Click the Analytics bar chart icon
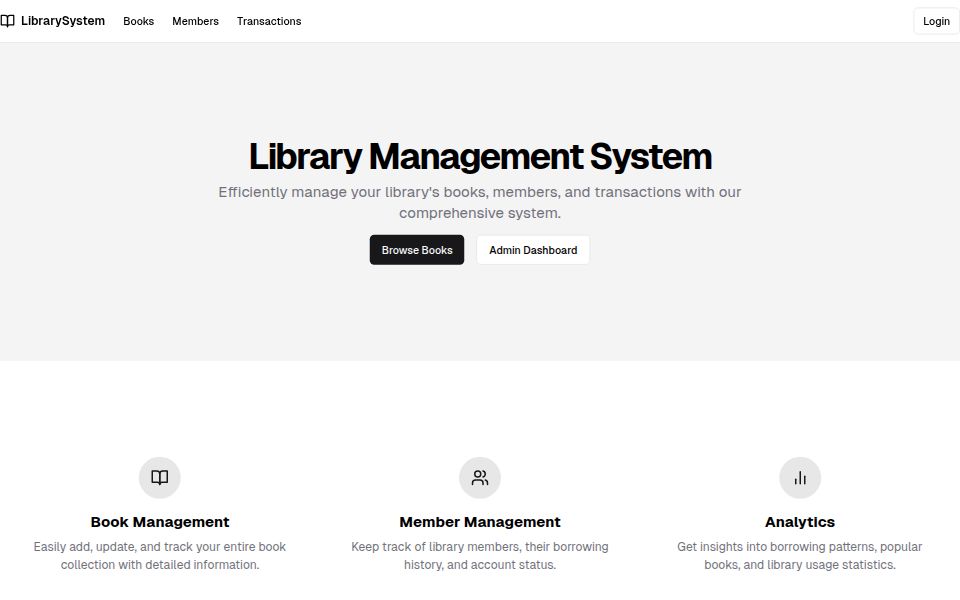The height and width of the screenshot is (600, 960). (x=800, y=478)
